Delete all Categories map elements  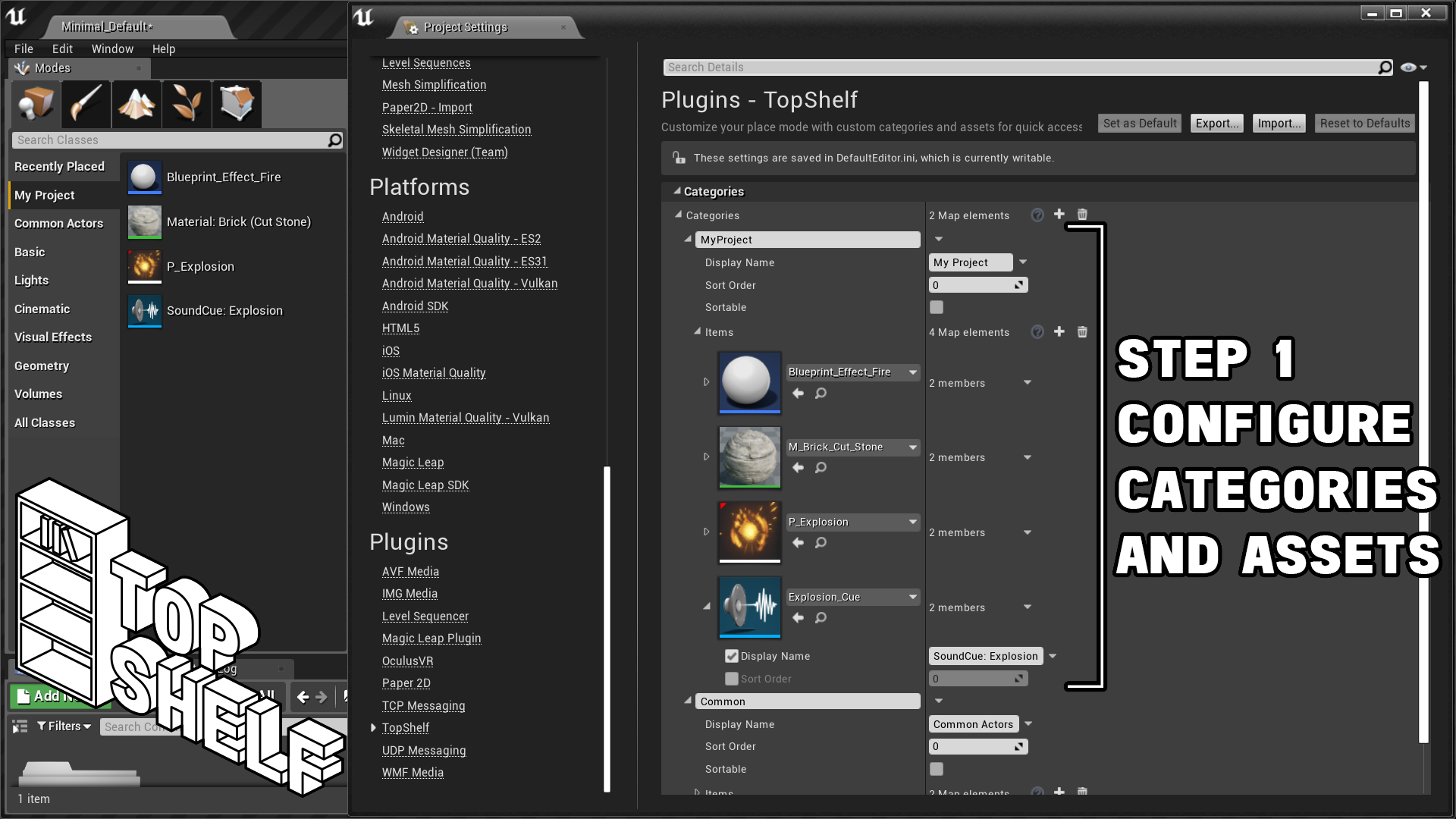click(1082, 215)
